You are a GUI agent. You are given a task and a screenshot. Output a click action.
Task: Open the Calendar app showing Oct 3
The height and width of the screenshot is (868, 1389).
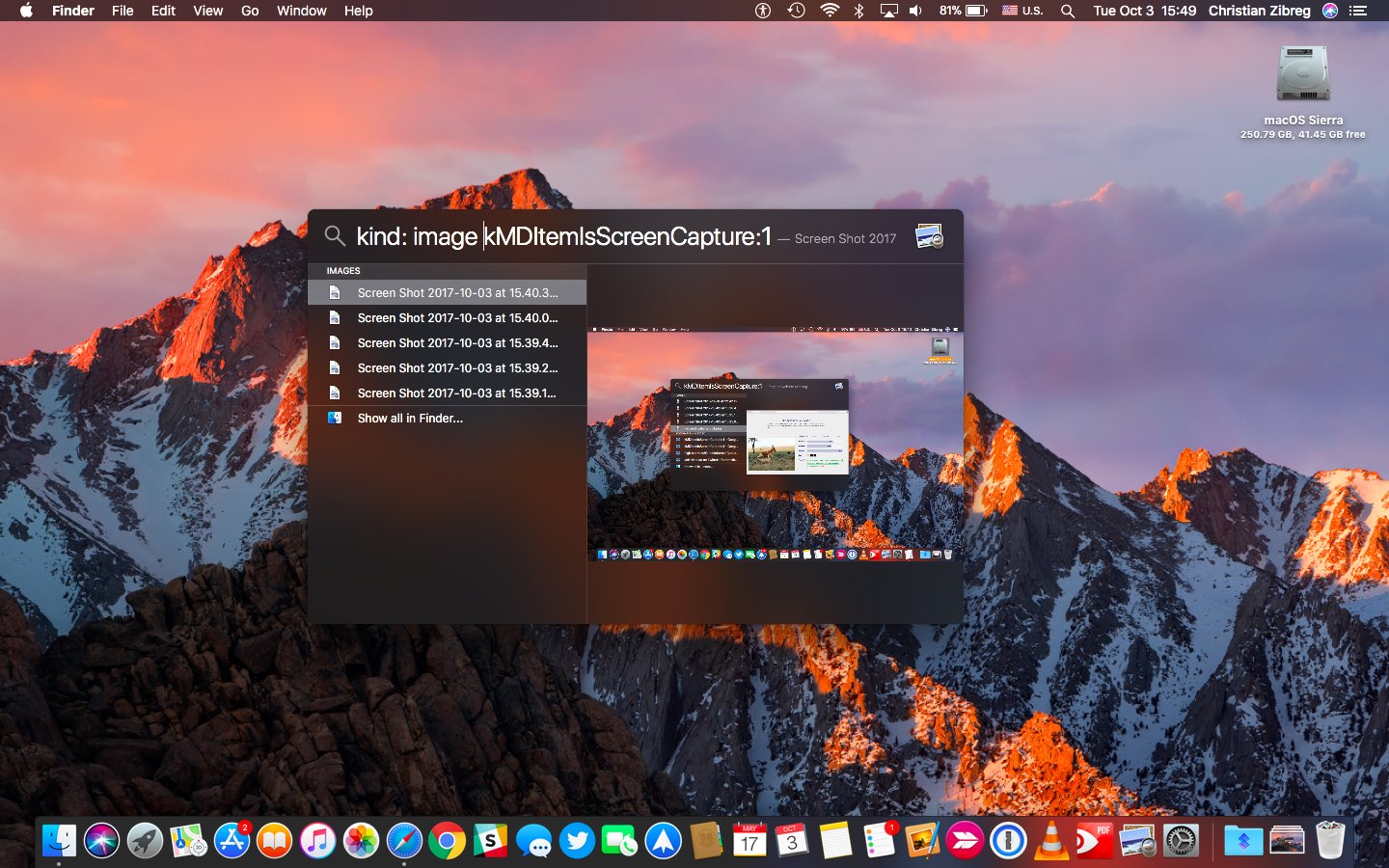pos(792,841)
